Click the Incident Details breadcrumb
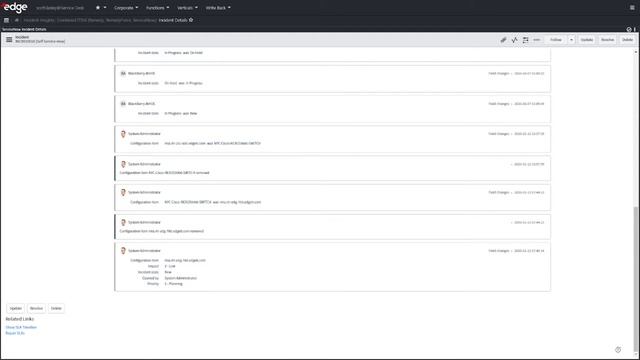Screen dimensions: 640x360 (173, 20)
